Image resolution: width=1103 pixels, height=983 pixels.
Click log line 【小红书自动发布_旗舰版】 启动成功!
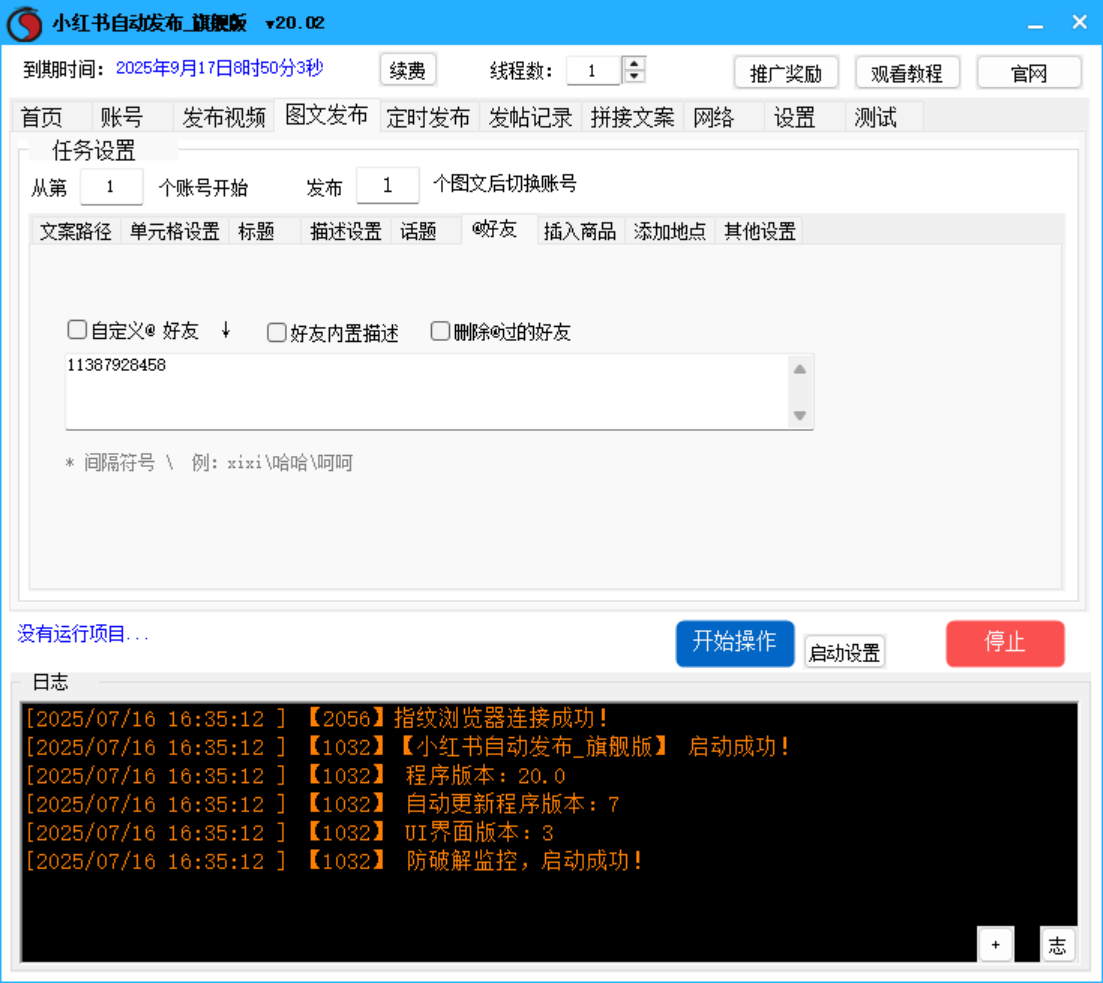click(x=409, y=746)
